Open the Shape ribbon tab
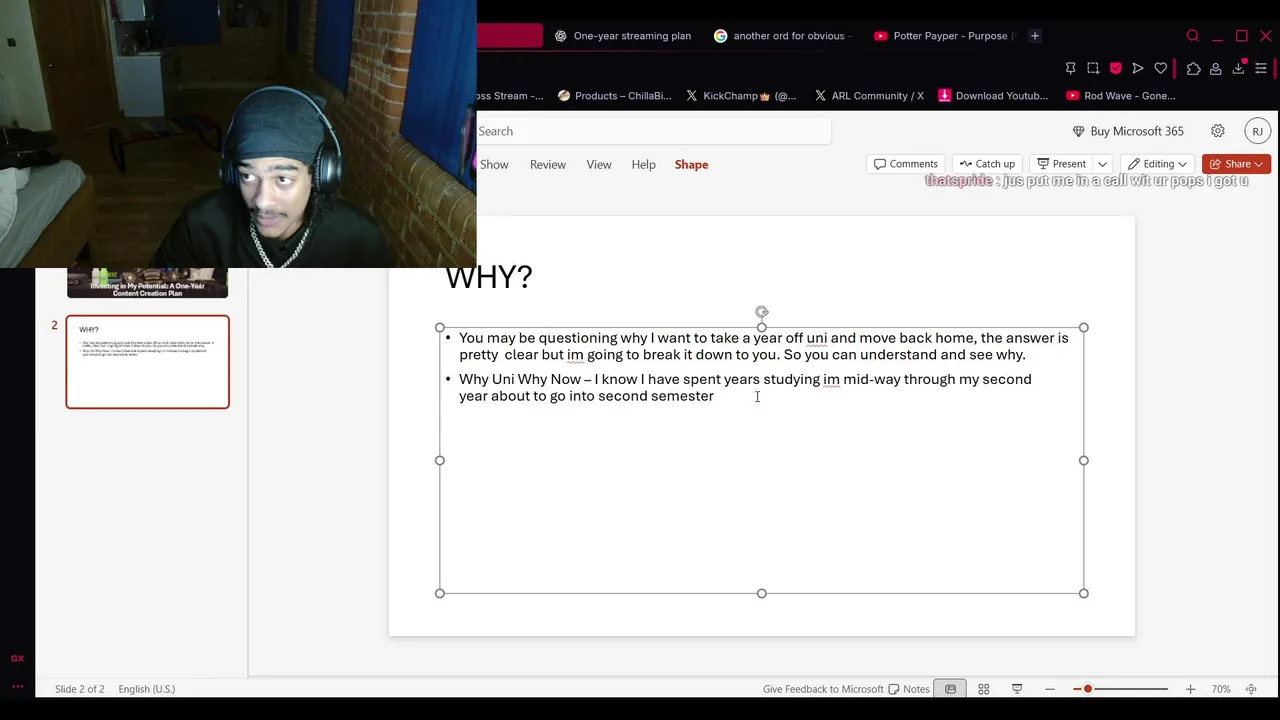This screenshot has height=720, width=1280. 691,165
